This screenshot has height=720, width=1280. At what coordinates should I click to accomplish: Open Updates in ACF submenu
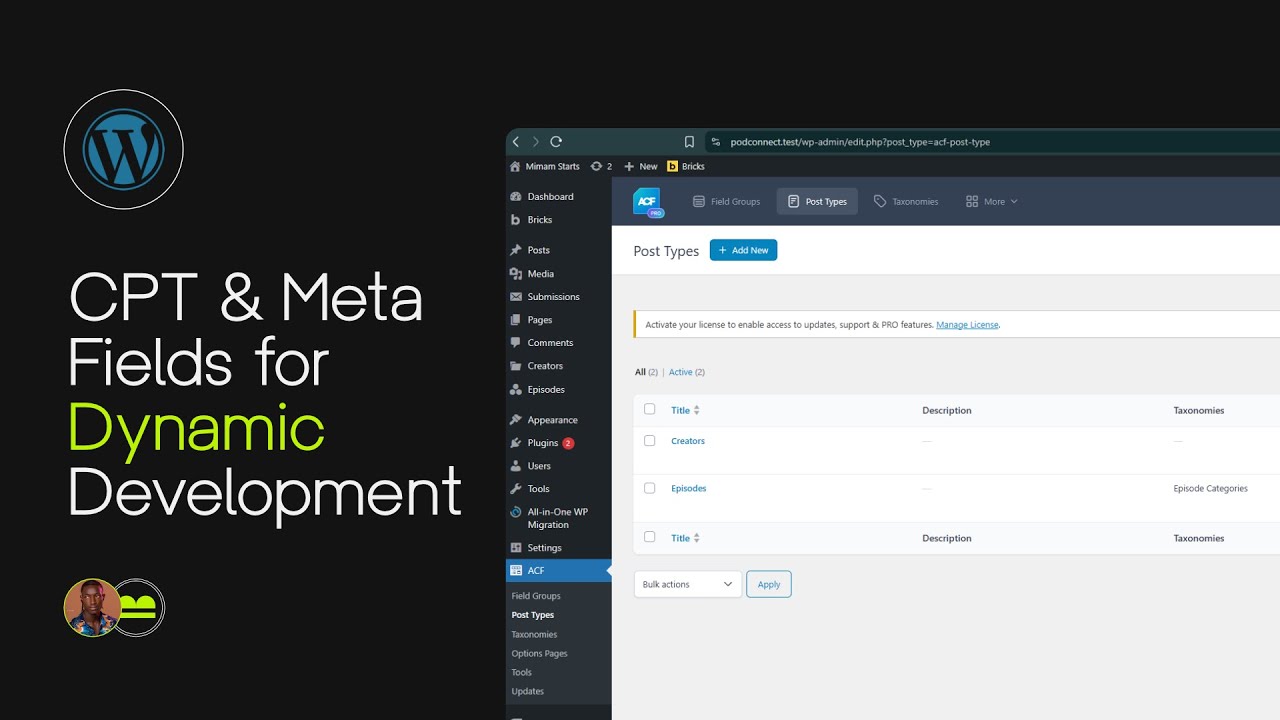point(528,692)
